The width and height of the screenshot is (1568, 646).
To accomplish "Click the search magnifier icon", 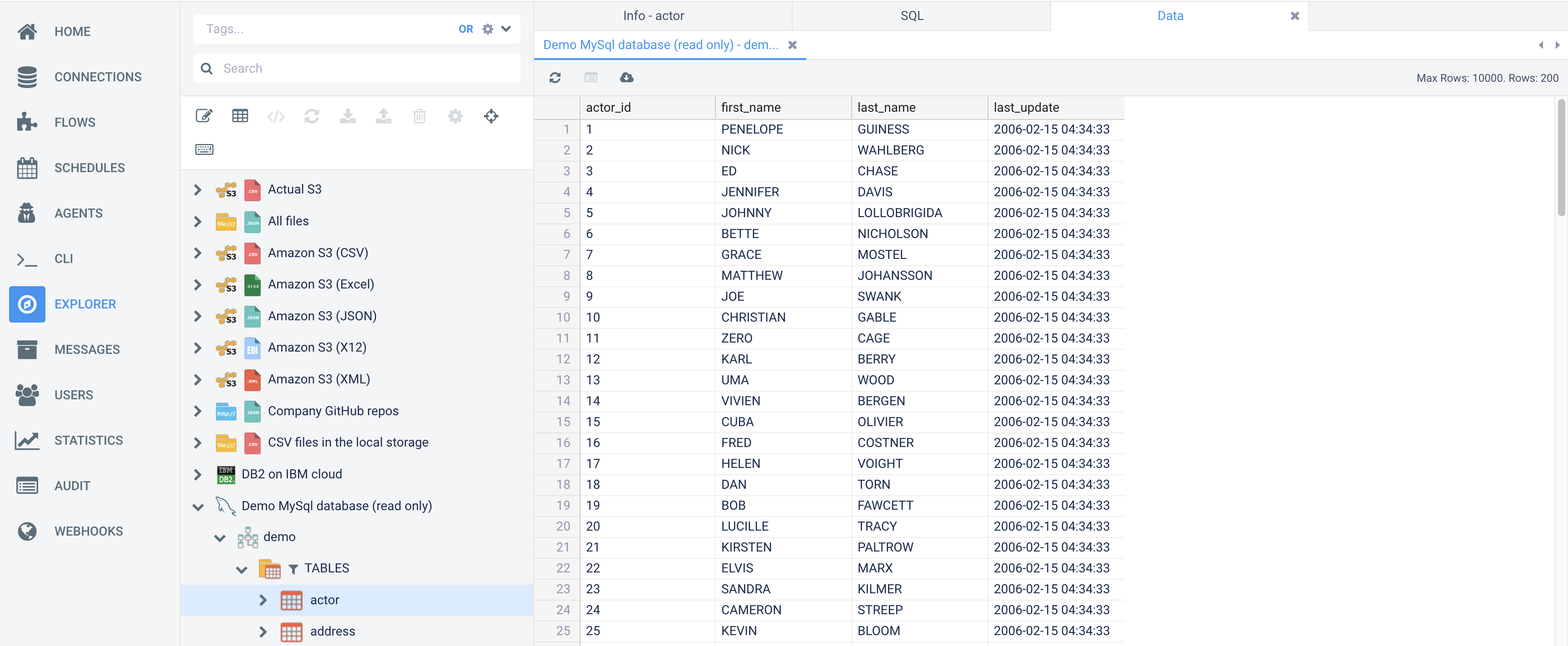I will click(x=207, y=68).
